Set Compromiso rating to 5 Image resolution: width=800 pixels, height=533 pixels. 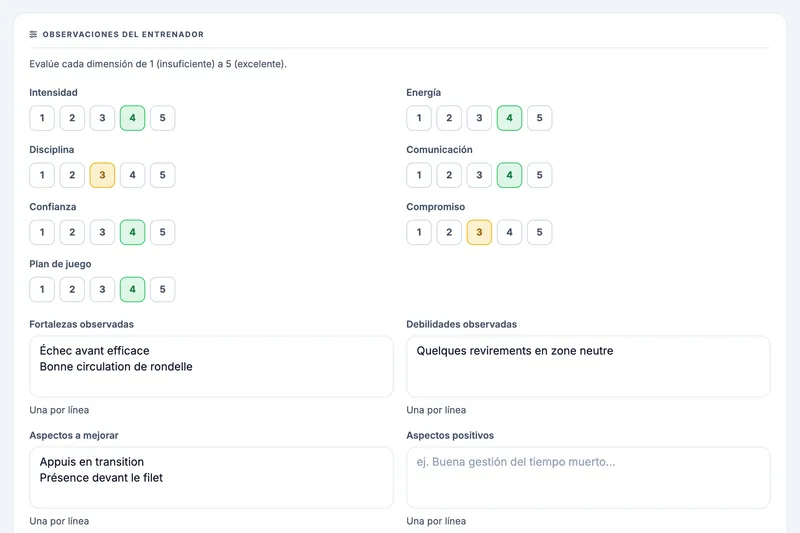(x=539, y=232)
